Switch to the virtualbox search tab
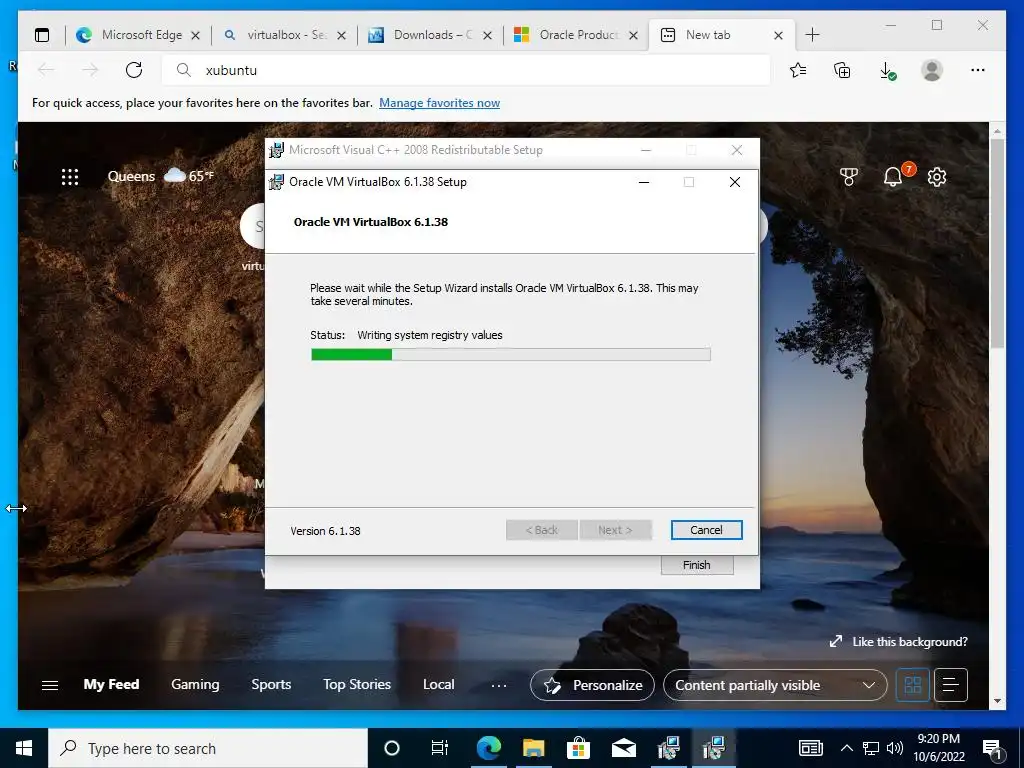The height and width of the screenshot is (768, 1024). click(284, 35)
